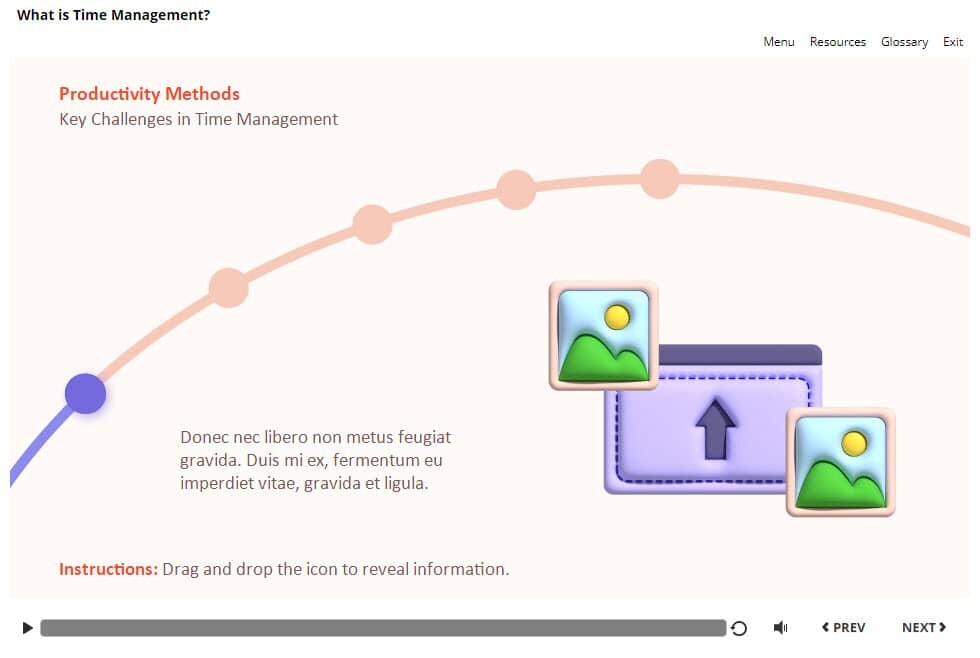Screen dimensions: 980x658
Task: Click the Donec nec libero paragraph text
Action: tap(315, 460)
